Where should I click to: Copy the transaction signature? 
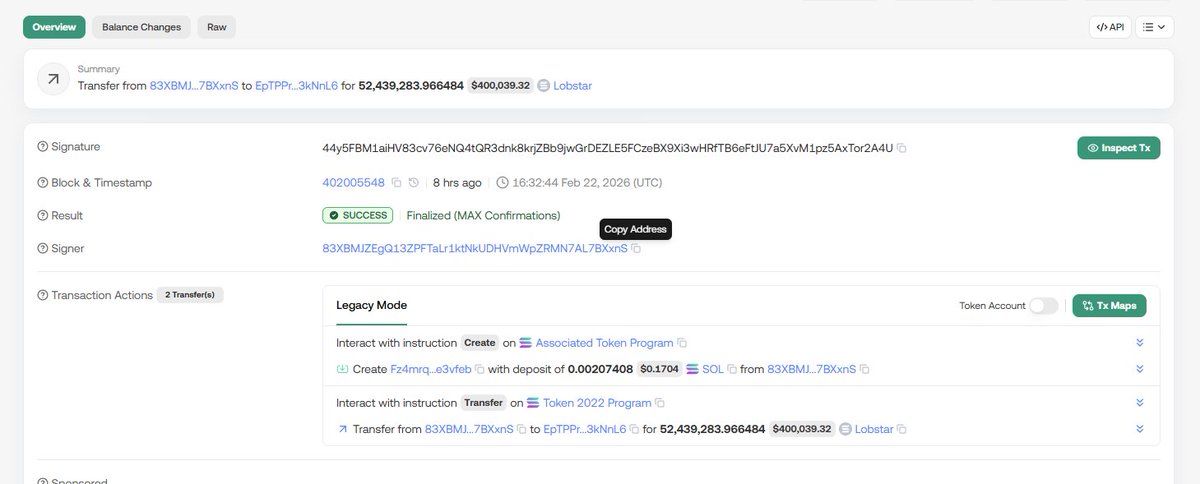902,148
